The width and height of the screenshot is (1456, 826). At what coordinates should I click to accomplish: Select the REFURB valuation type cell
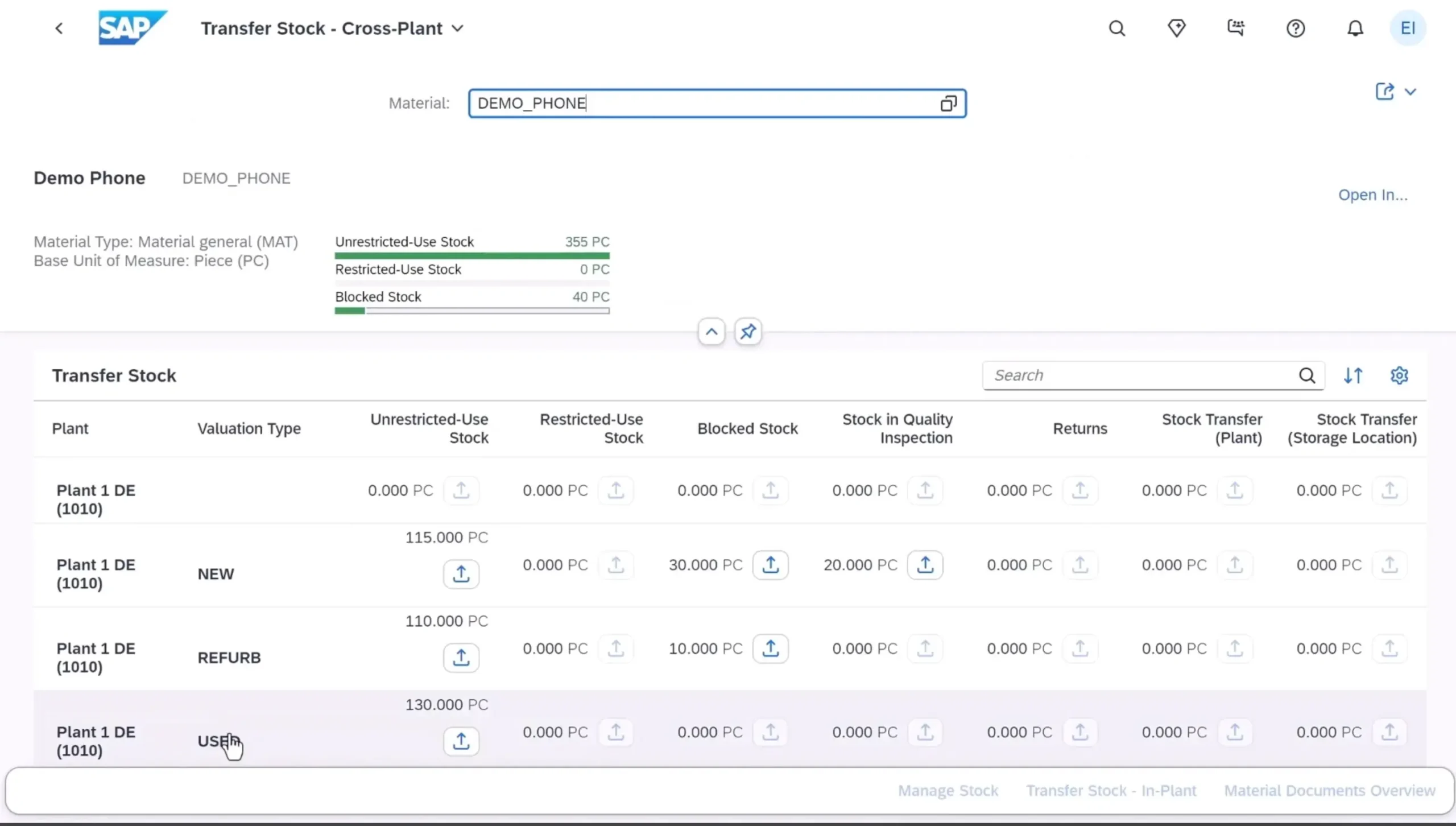[x=229, y=658]
